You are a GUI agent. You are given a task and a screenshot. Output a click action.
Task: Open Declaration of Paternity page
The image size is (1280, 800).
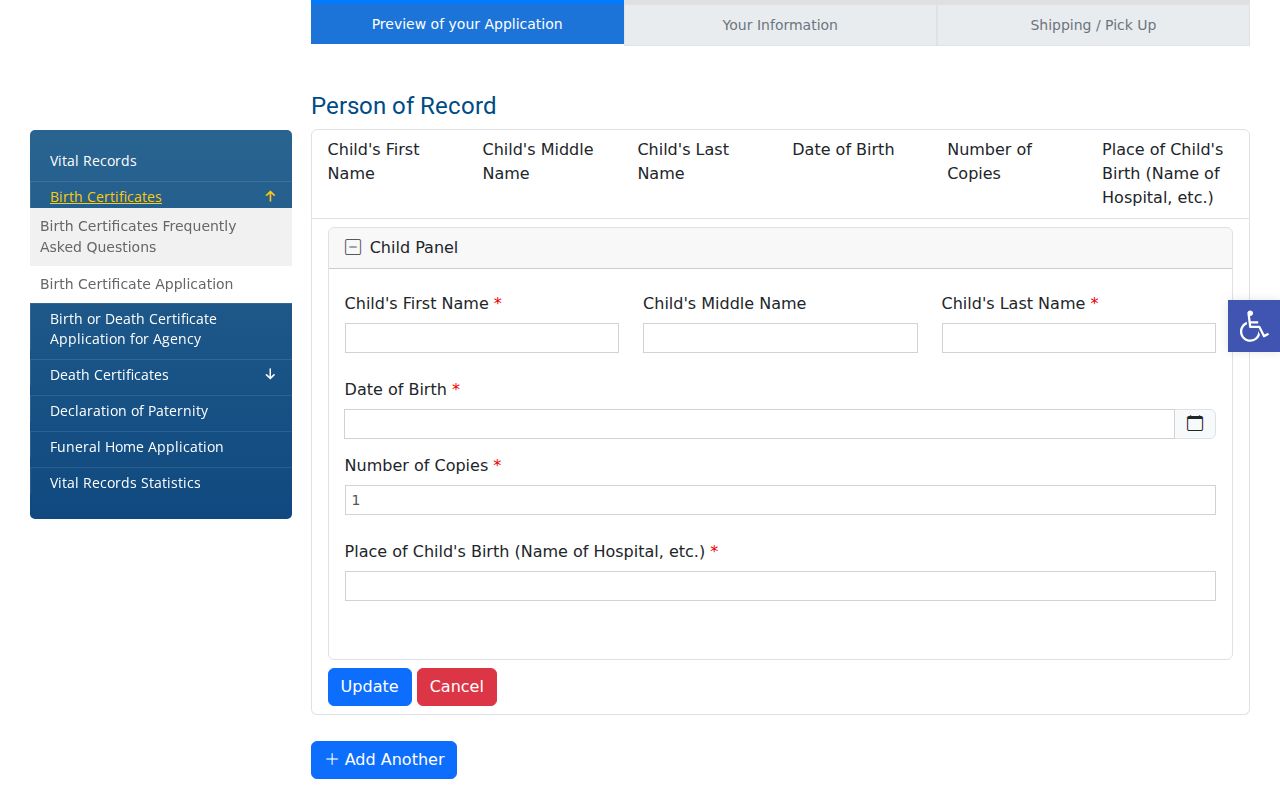click(x=129, y=411)
